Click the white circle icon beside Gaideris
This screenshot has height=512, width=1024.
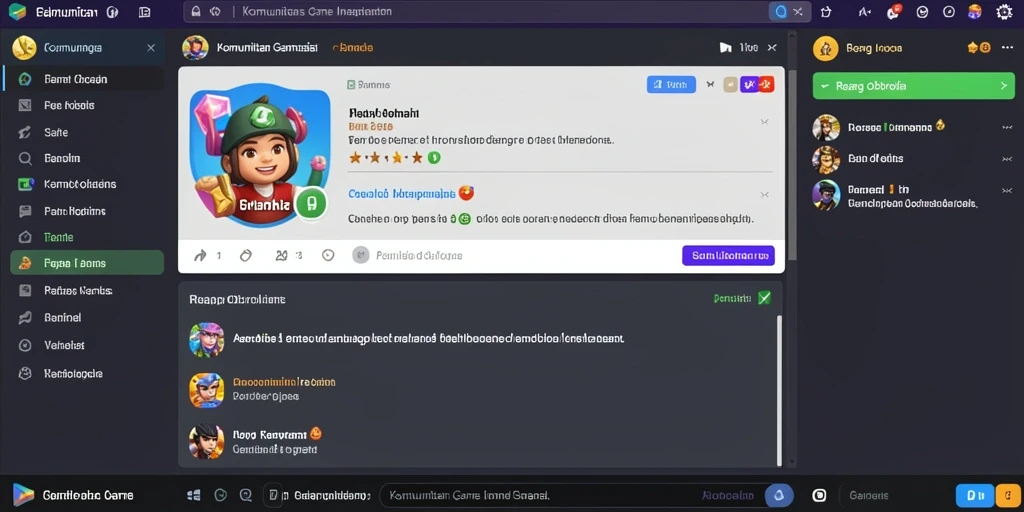tap(819, 496)
